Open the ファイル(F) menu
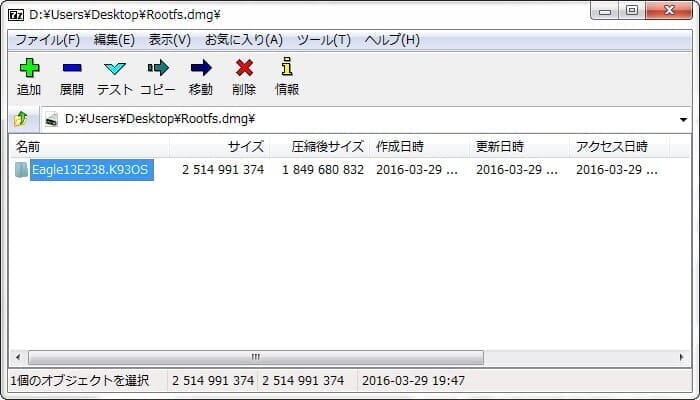Viewport: 700px width, 400px height. click(x=47, y=40)
